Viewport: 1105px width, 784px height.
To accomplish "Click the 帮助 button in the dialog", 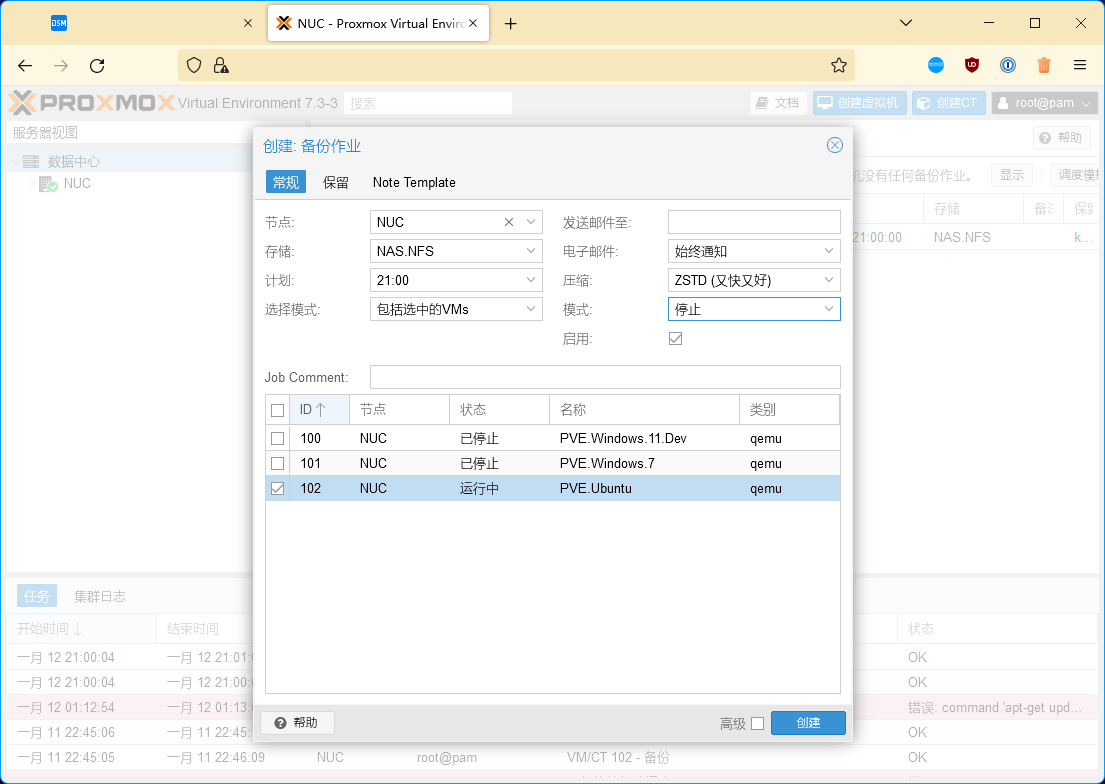I will coord(297,723).
